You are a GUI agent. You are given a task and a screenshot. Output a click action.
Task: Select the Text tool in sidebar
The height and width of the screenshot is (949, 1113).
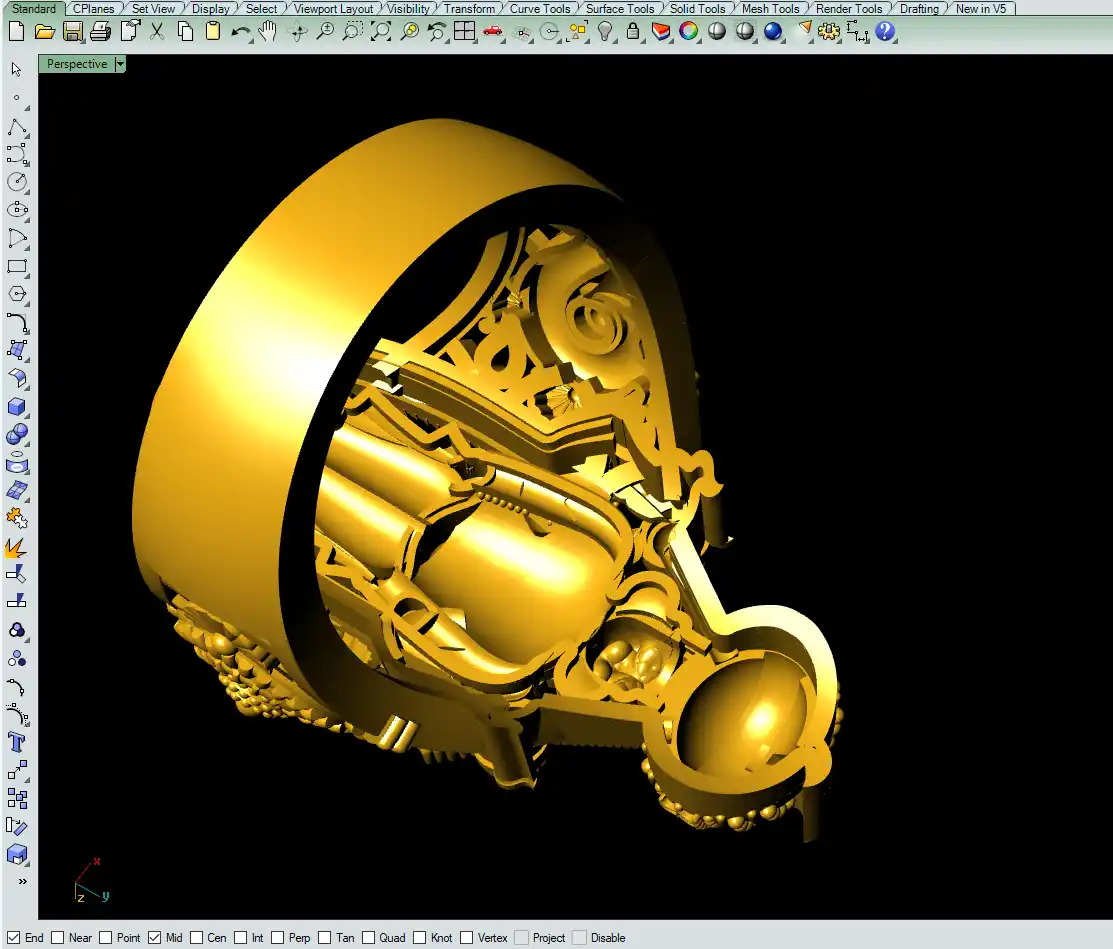click(x=16, y=742)
